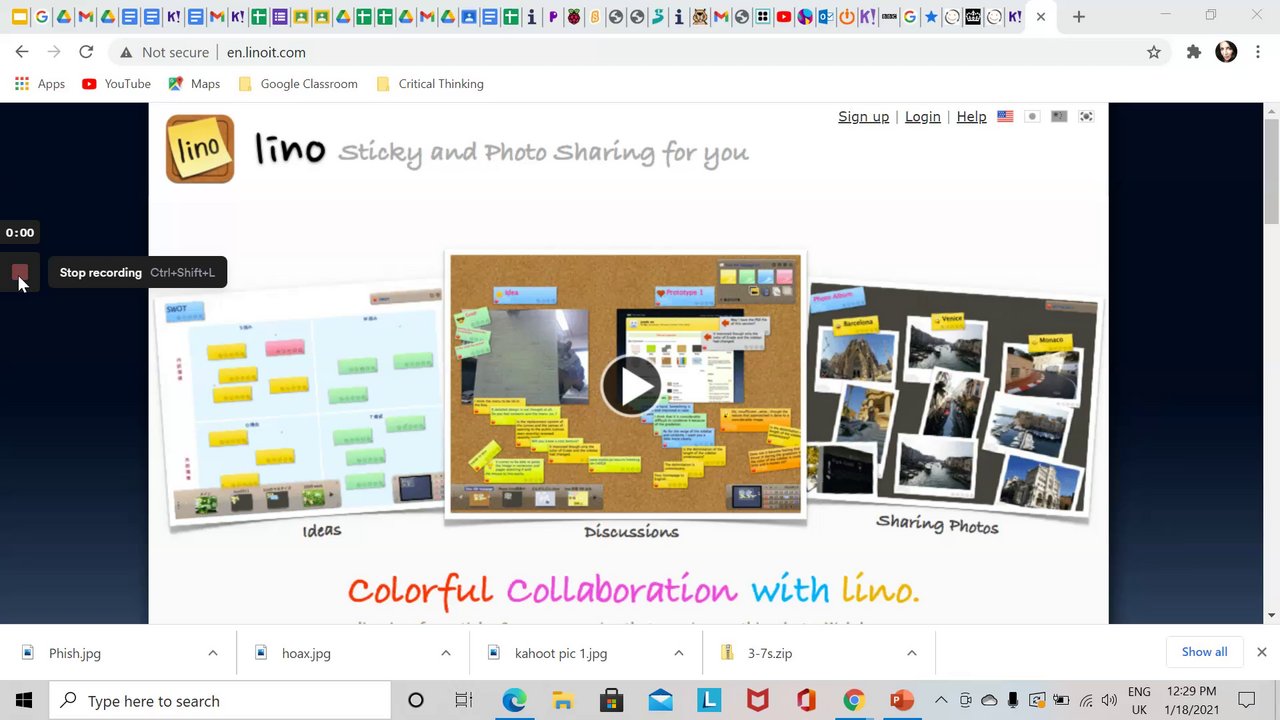Open Wi-Fi network settings in tray
The height and width of the screenshot is (720, 1280).
tap(1085, 701)
